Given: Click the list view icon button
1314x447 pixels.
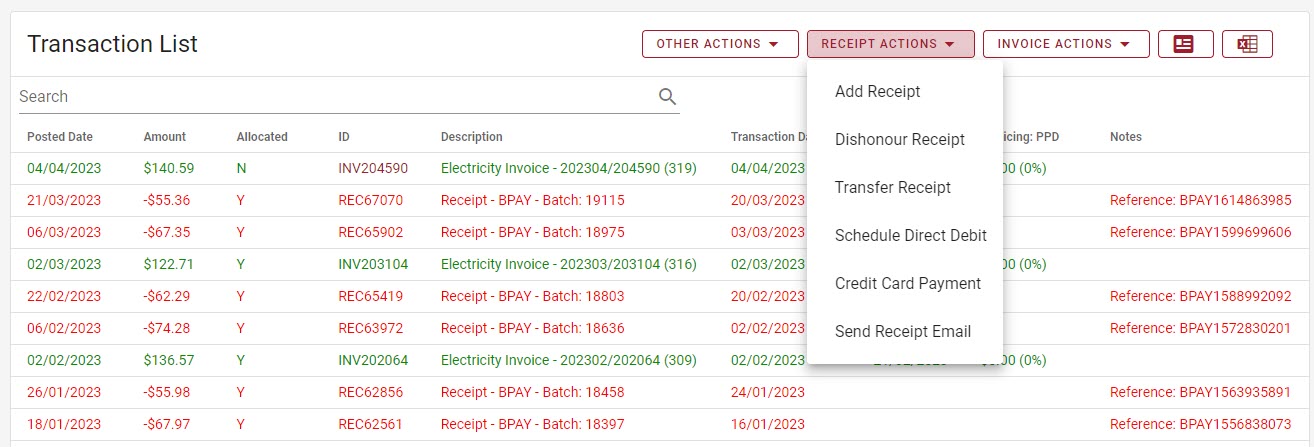Looking at the screenshot, I should [1185, 44].
